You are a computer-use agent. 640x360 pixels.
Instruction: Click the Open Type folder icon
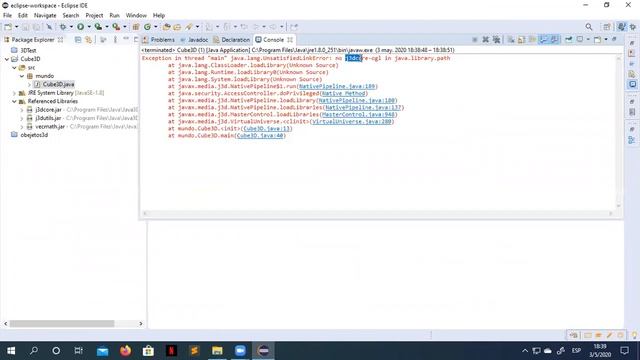point(167,27)
